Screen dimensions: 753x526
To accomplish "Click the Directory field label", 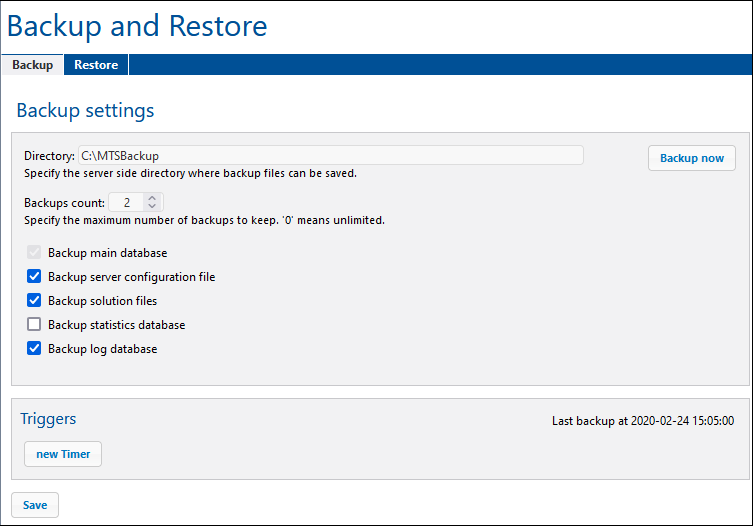I will point(49,156).
